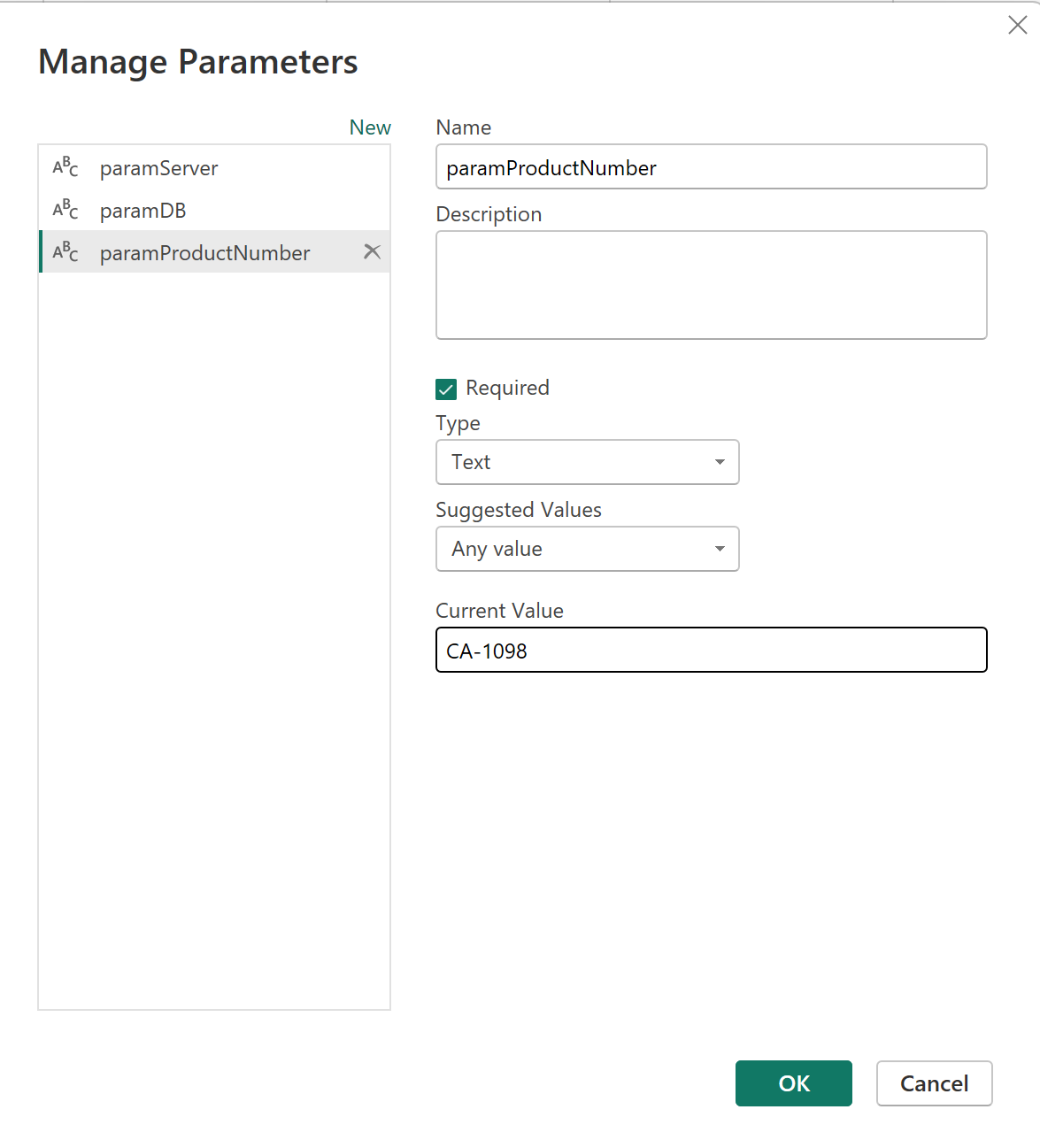Click inside the Name field
1040x1148 pixels.
(x=711, y=166)
